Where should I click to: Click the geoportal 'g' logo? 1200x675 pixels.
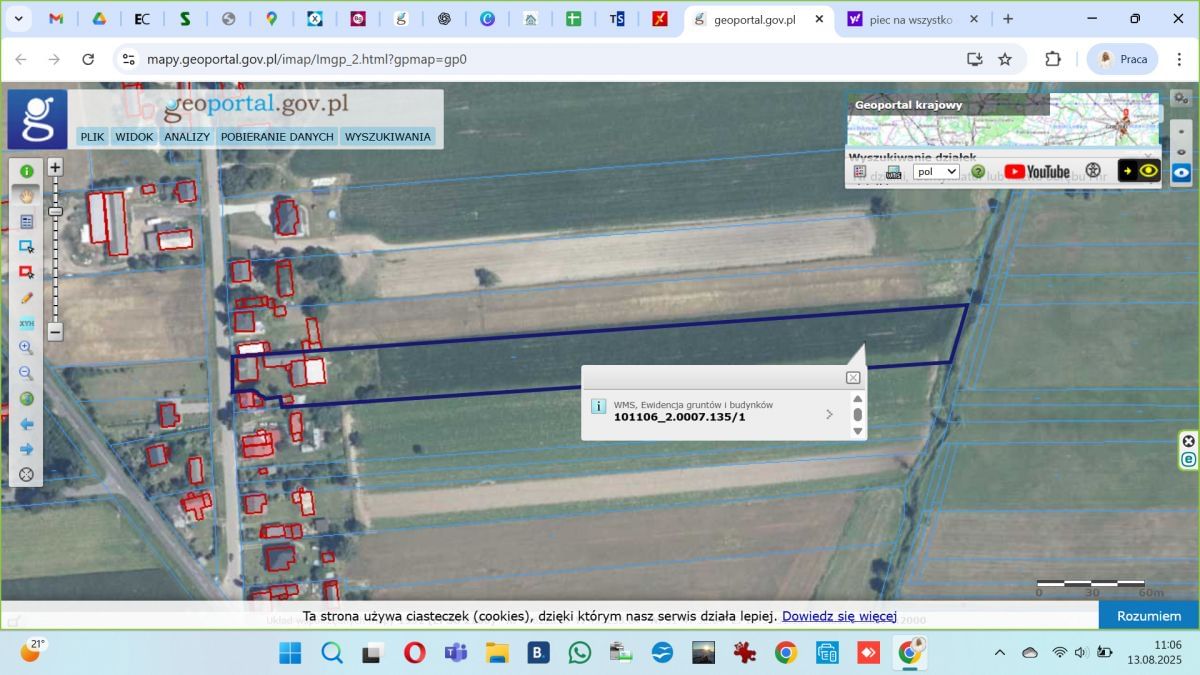pos(37,119)
